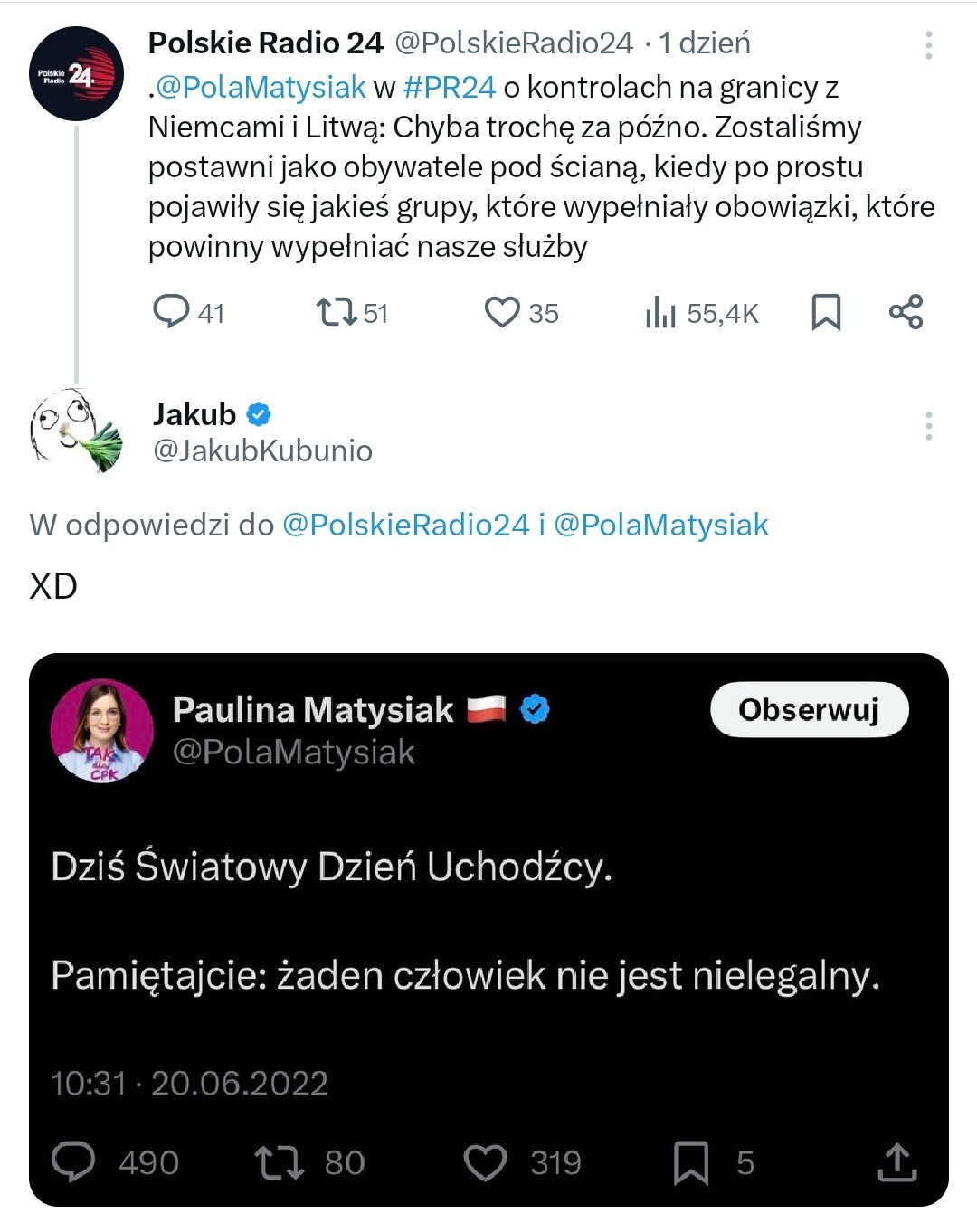Image resolution: width=977 pixels, height=1232 pixels.
Task: Share the Polskie Radio 24 tweet
Action: [906, 312]
